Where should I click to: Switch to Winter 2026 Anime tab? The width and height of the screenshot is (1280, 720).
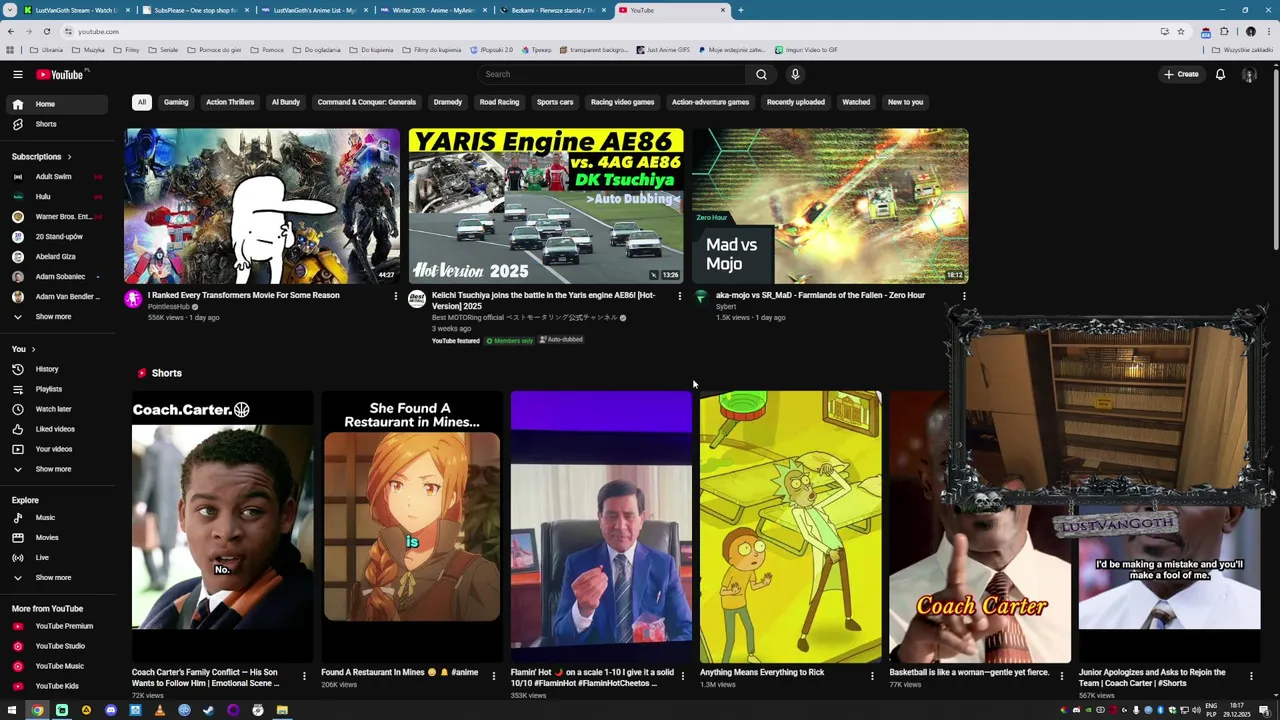434,10
